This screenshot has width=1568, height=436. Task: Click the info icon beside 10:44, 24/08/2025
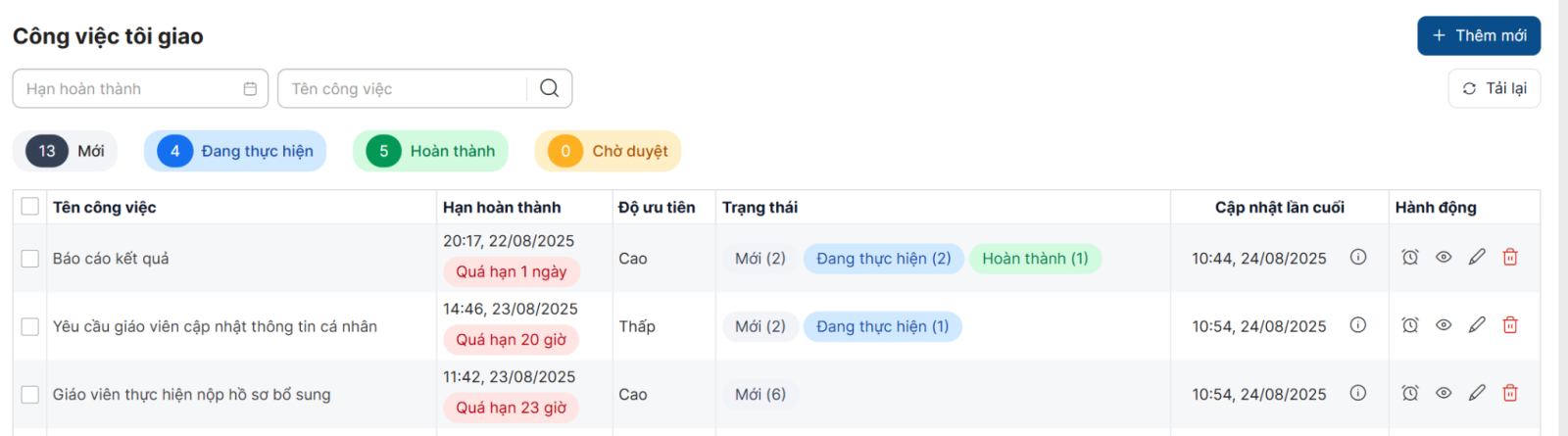pyautogui.click(x=1358, y=258)
